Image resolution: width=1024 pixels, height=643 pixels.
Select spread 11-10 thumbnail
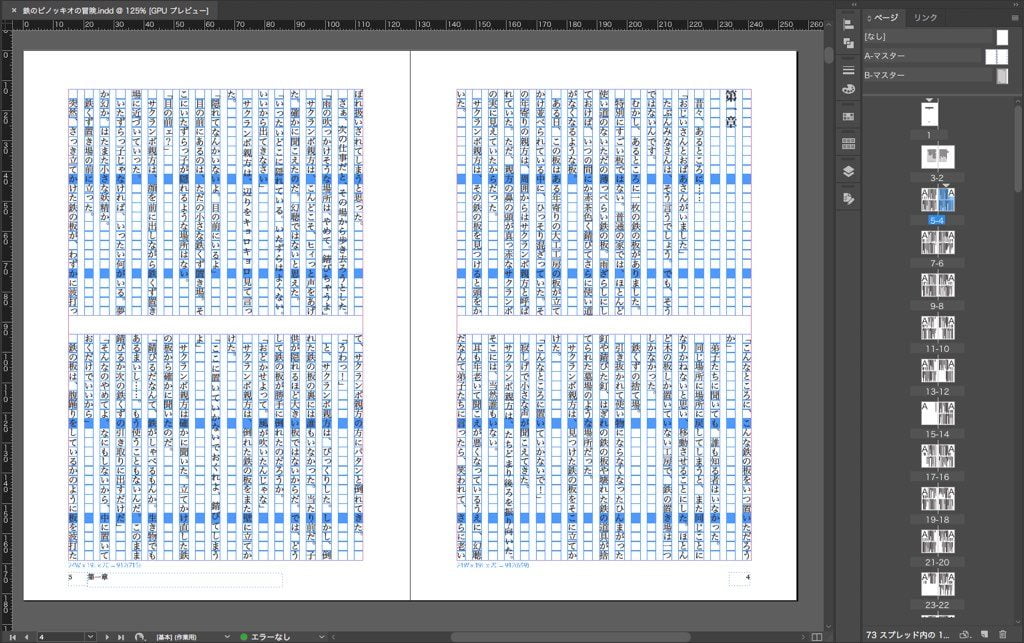tap(937, 328)
